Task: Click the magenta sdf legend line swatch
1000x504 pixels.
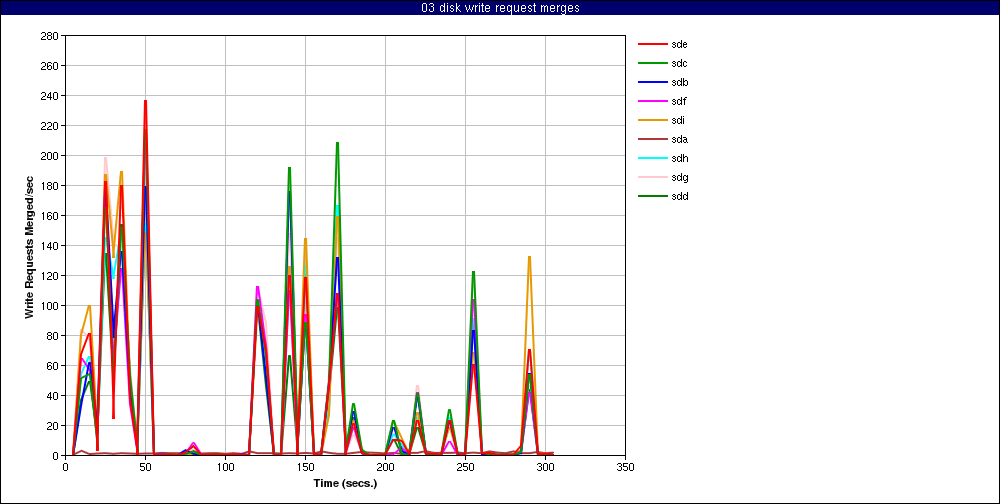Action: [x=652, y=101]
